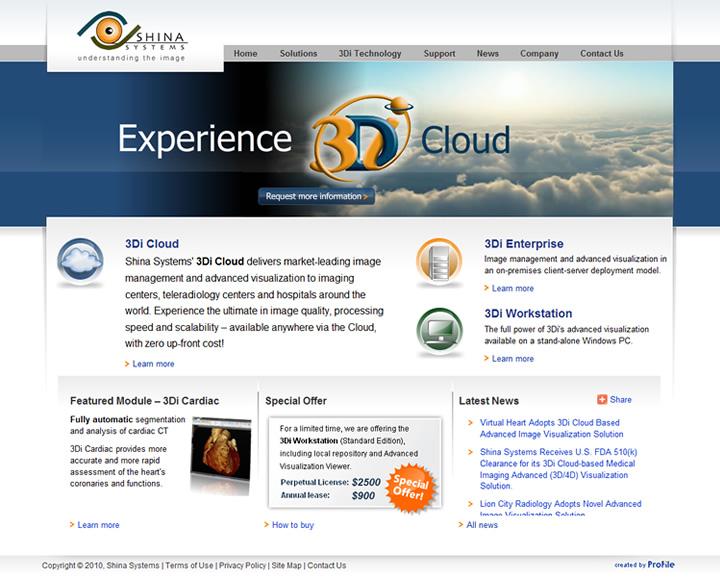The width and height of the screenshot is (720, 578).
Task: Click Learn more under 3Di Cloud
Action: 153,364
